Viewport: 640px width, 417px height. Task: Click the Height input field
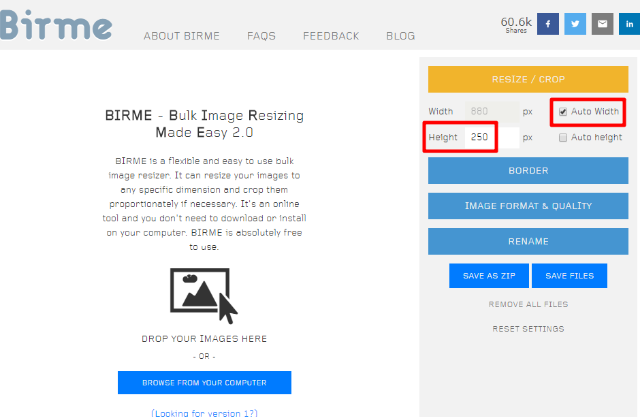(x=492, y=137)
